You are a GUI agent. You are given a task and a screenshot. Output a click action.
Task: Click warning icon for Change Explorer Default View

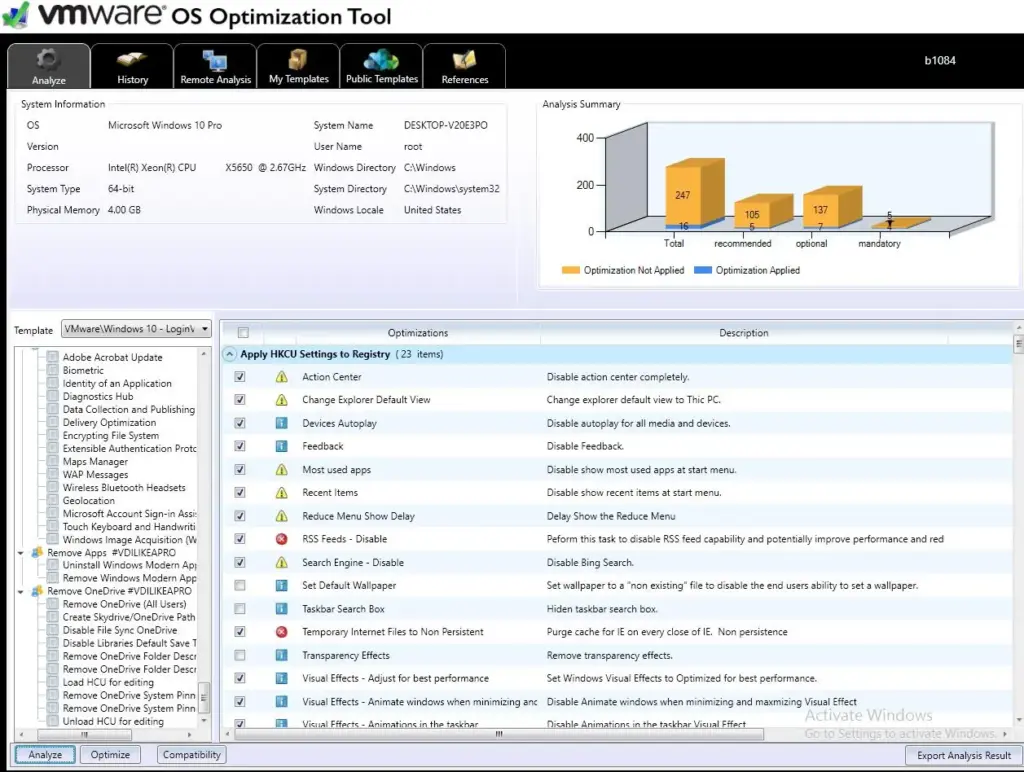[x=281, y=400]
